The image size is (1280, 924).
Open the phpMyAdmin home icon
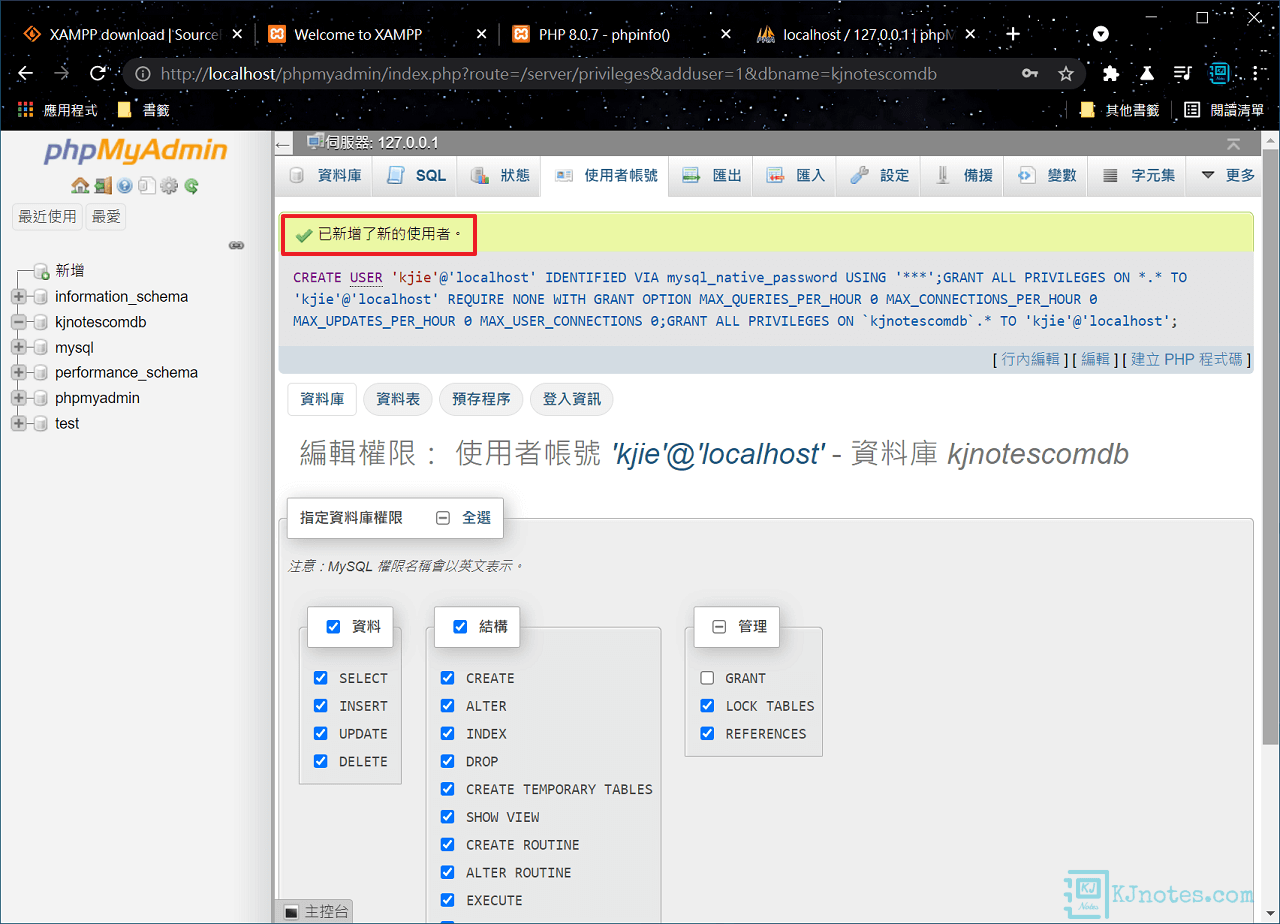(80, 186)
